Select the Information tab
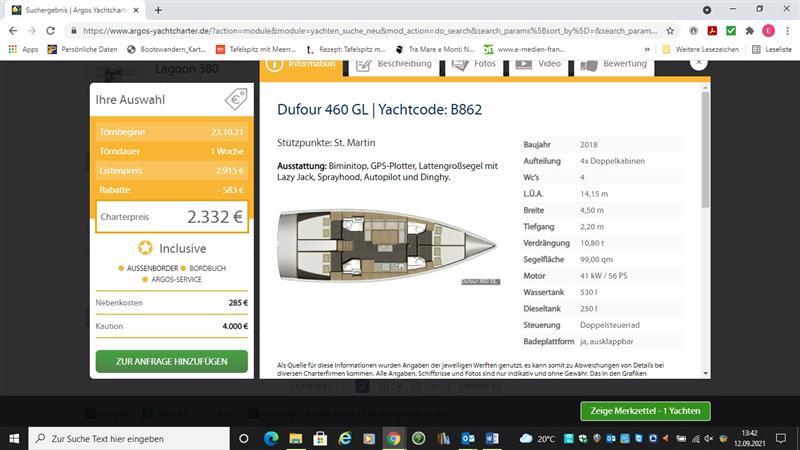The height and width of the screenshot is (450, 800). point(301,64)
